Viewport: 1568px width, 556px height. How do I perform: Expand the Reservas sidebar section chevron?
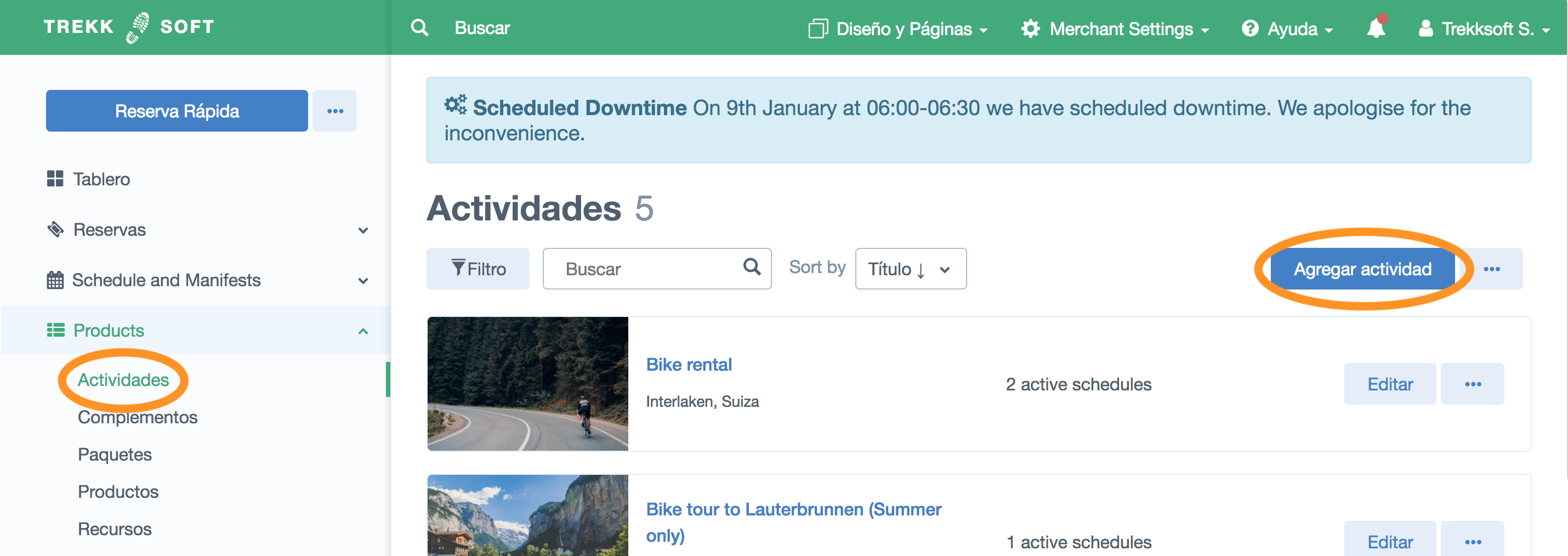[x=363, y=230]
